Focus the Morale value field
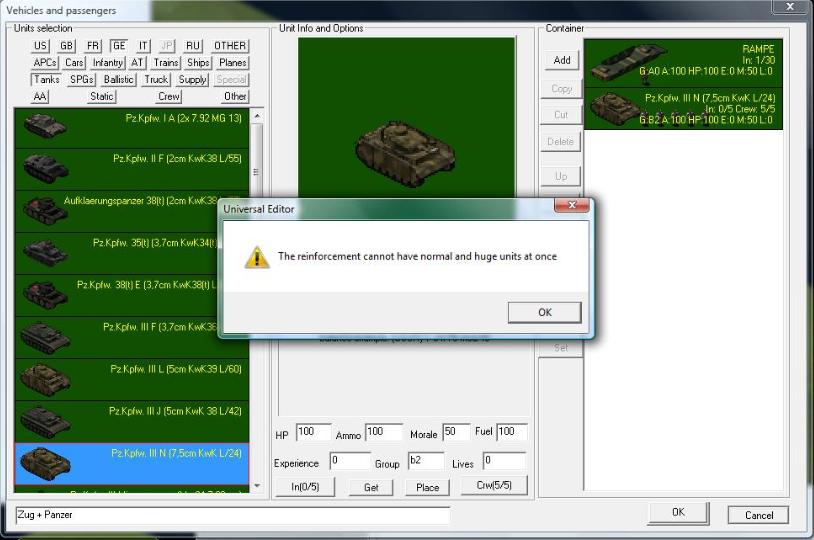The height and width of the screenshot is (540, 814). 456,432
